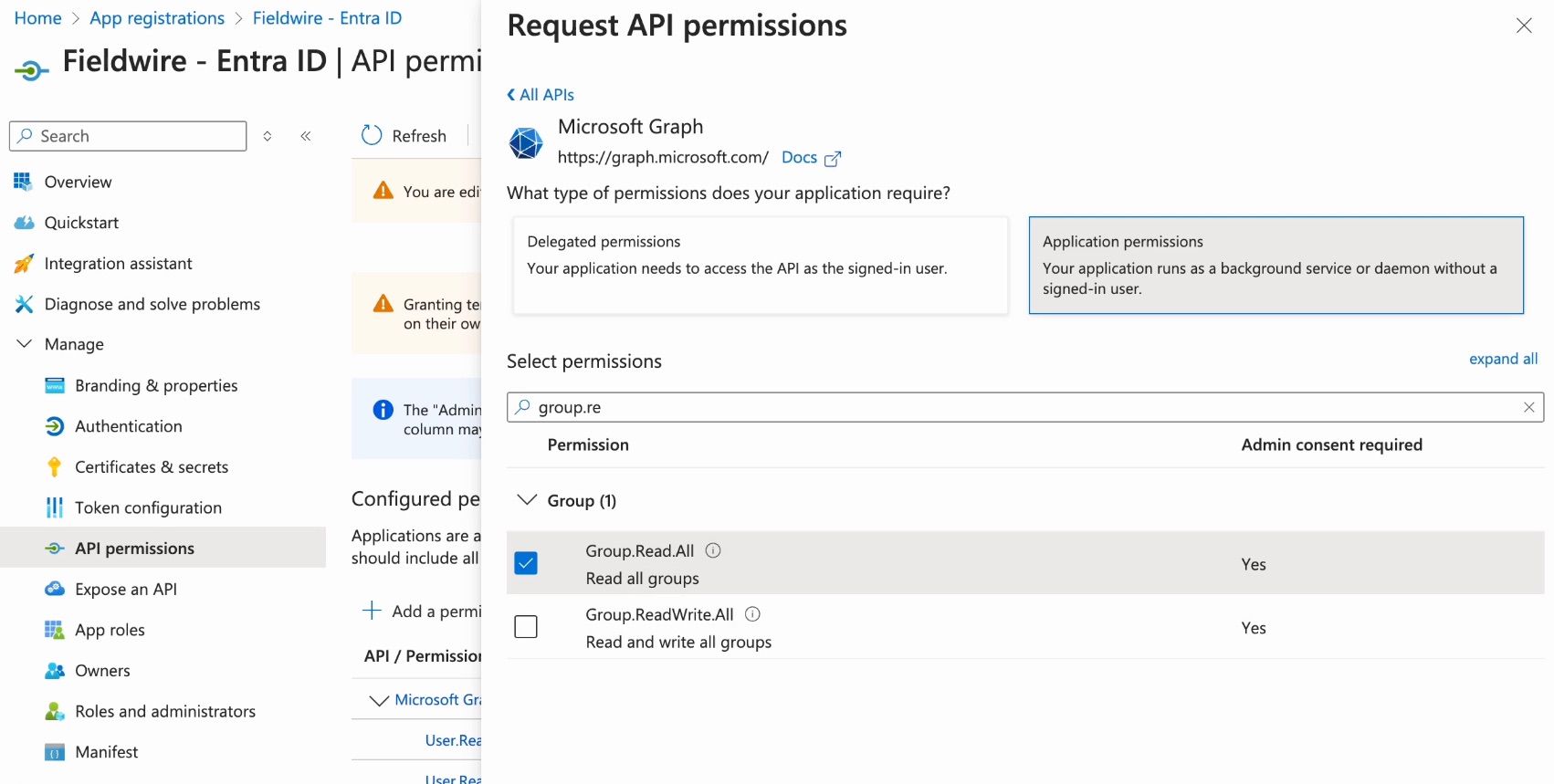Image resolution: width=1554 pixels, height=784 pixels.
Task: Click the external link icon beside Docs
Action: click(x=833, y=159)
